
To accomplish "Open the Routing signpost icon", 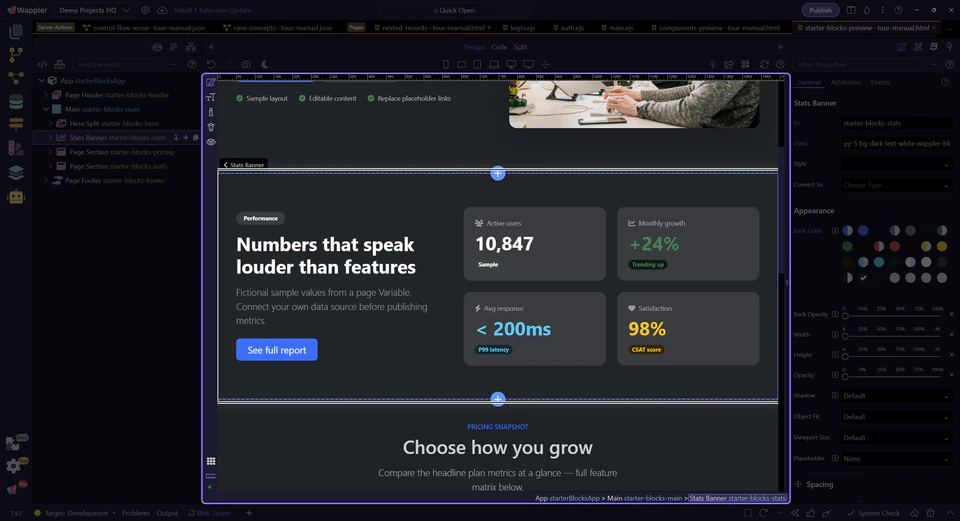I will pyautogui.click(x=16, y=124).
